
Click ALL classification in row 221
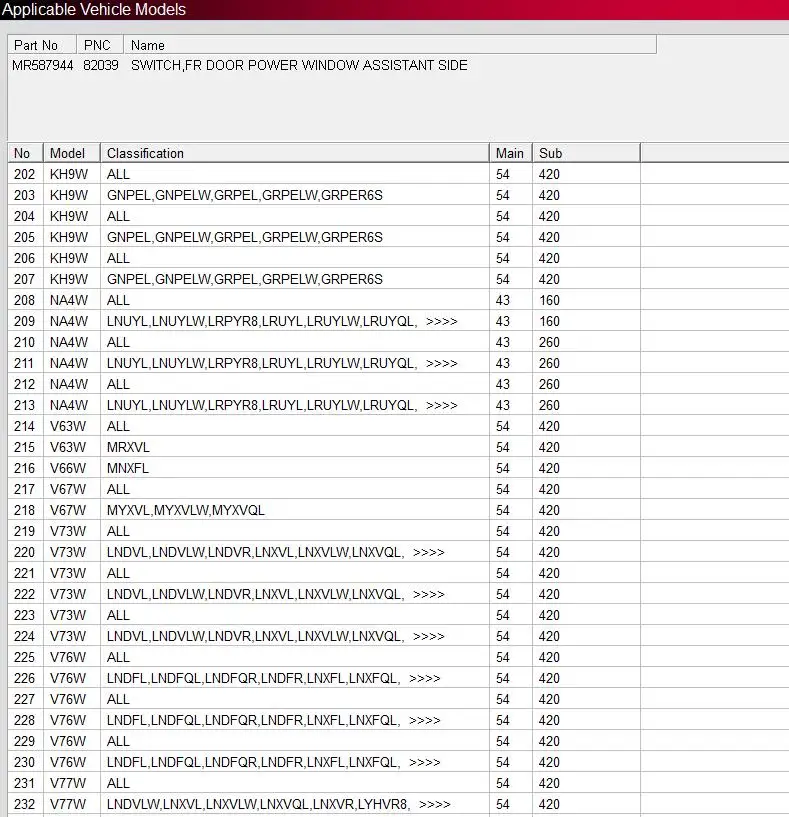click(x=118, y=573)
